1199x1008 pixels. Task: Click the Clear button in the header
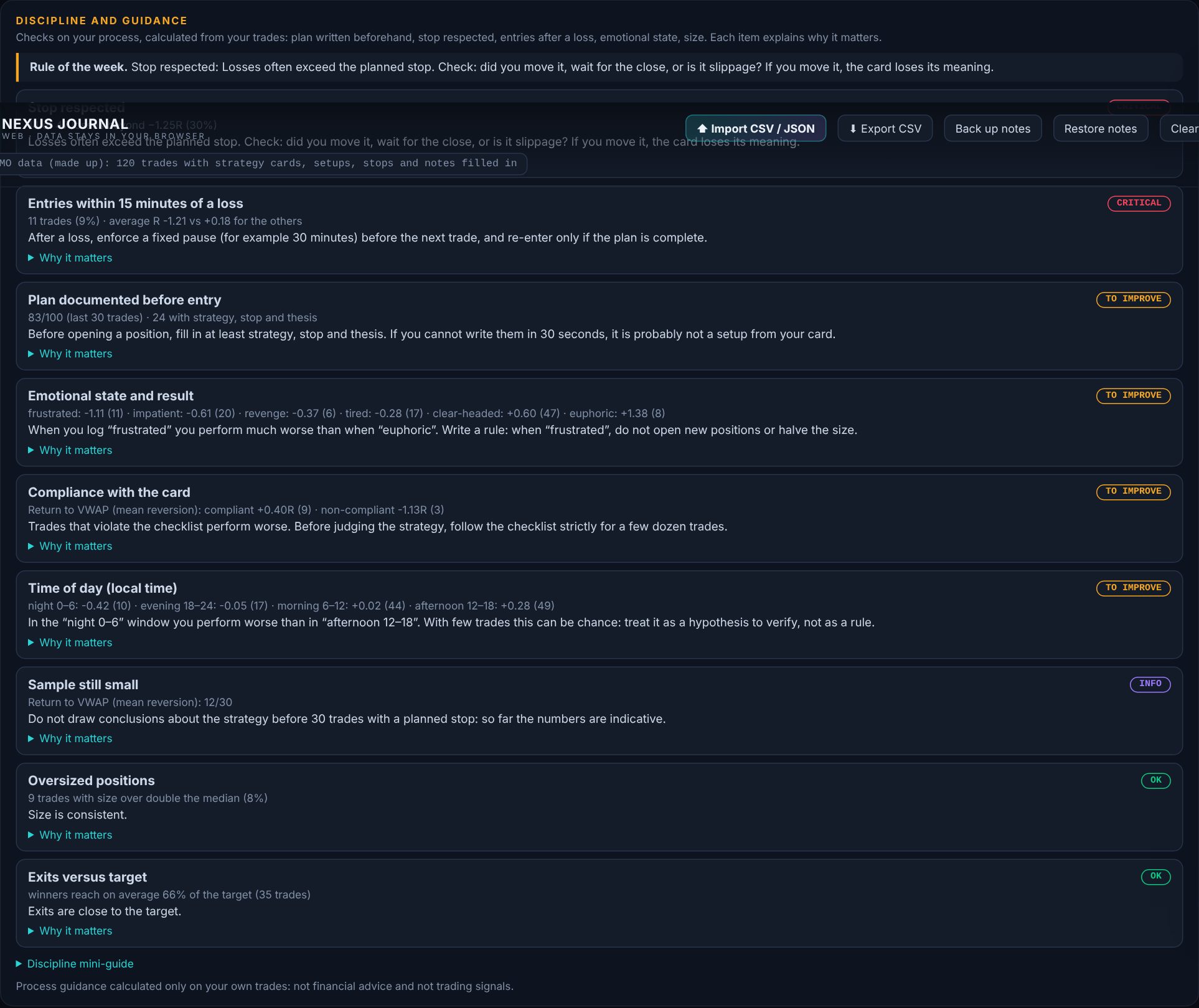(1181, 128)
